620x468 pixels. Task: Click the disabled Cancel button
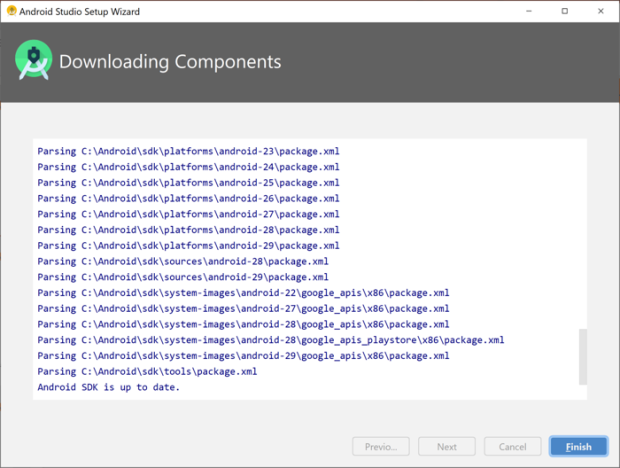pos(512,447)
